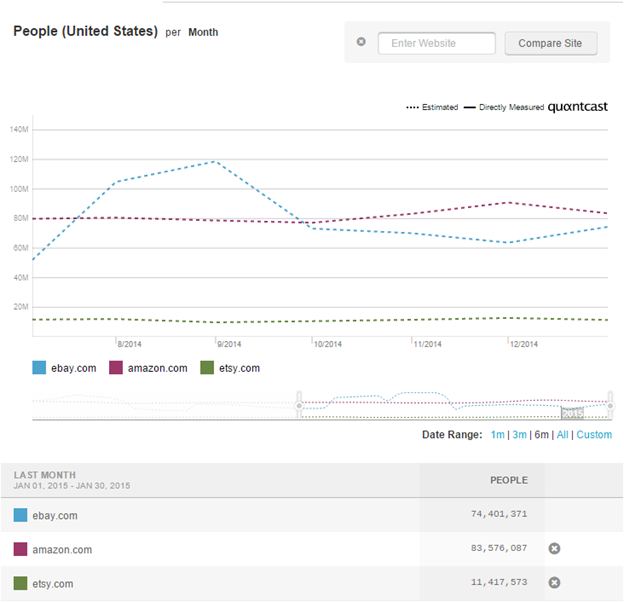Open the Month period dropdown
This screenshot has width=624, height=602.
click(203, 32)
